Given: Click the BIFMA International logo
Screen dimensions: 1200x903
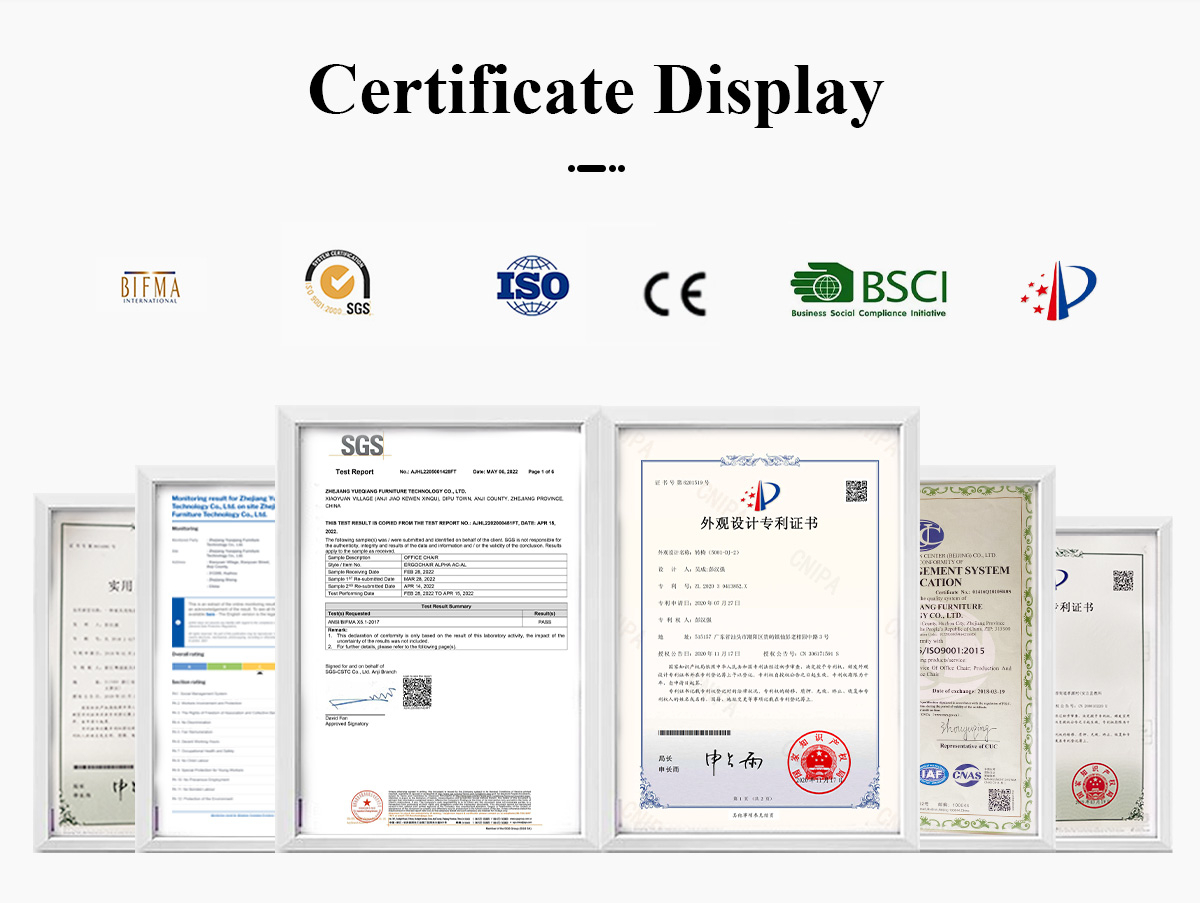Looking at the screenshot, I should 151,287.
